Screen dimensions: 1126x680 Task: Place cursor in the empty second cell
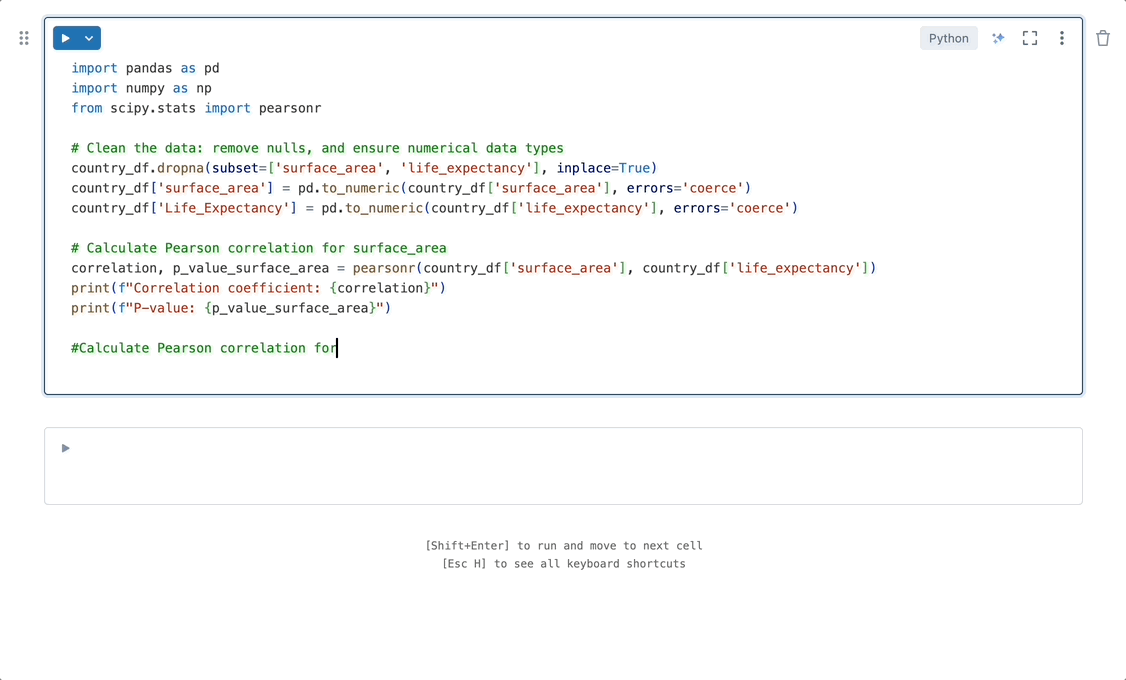point(400,465)
